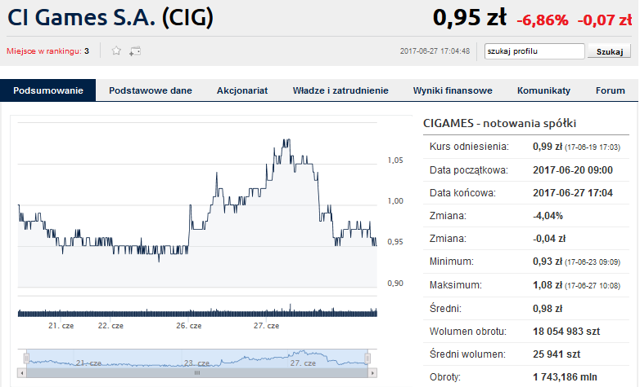The image size is (640, 387).
Task: Click the 26. cze date label below chart
Action: coord(189,326)
